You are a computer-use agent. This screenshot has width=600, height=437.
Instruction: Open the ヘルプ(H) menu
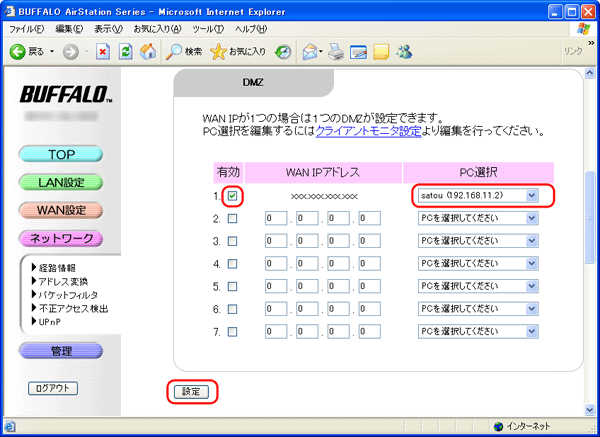pyautogui.click(x=251, y=29)
